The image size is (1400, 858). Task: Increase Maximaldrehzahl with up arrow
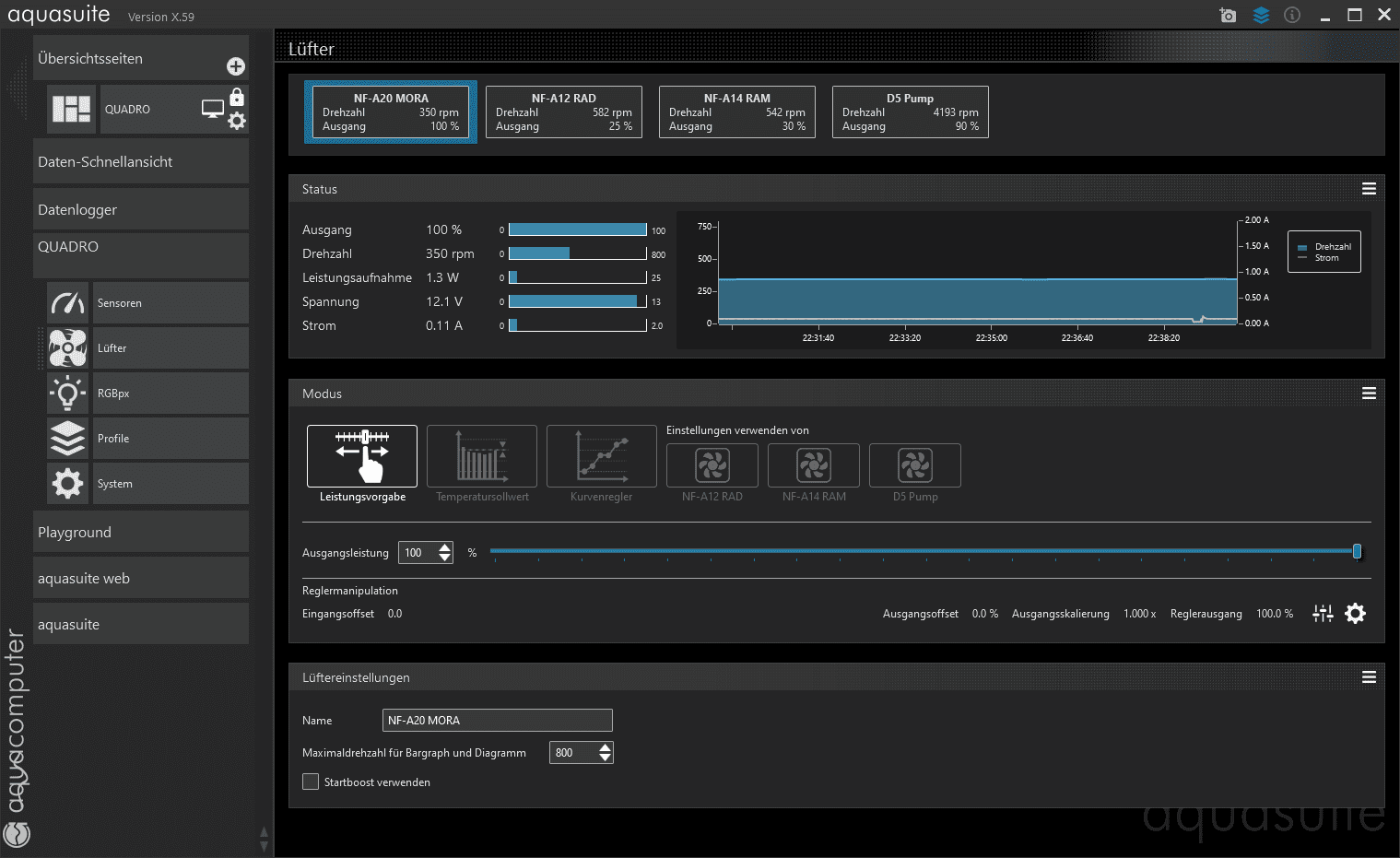tap(605, 747)
